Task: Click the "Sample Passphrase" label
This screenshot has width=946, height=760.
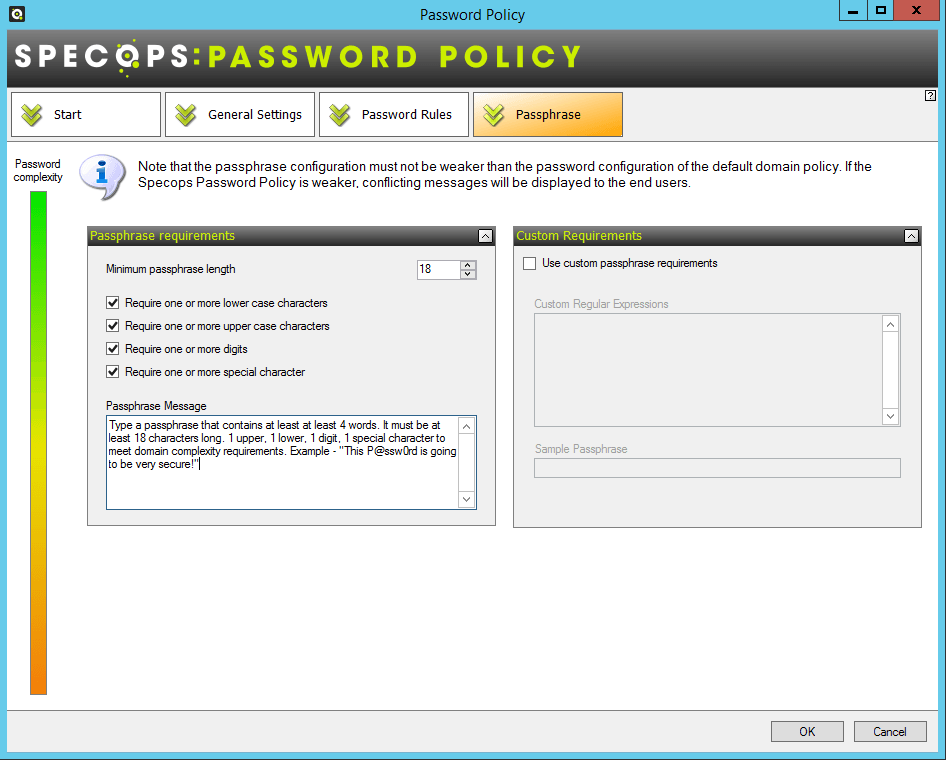Action: coord(581,449)
